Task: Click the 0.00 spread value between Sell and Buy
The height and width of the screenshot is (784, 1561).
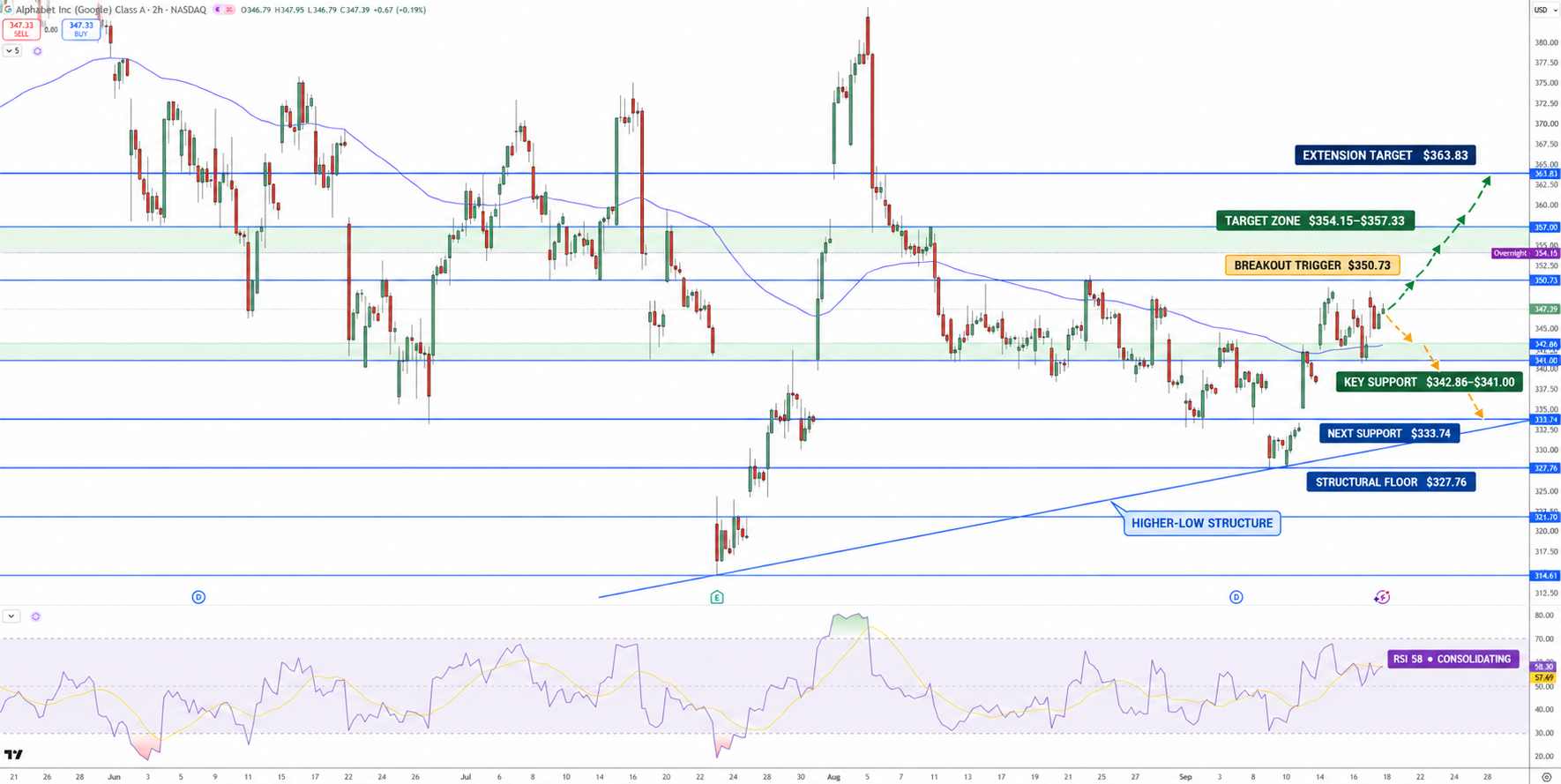Action: [x=51, y=29]
